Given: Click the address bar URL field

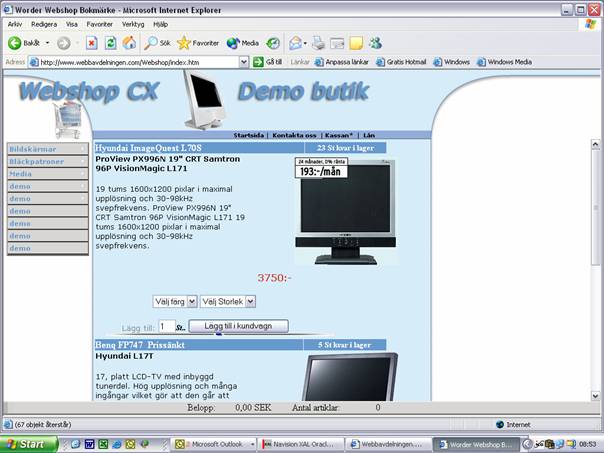Looking at the screenshot, I should pos(134,62).
